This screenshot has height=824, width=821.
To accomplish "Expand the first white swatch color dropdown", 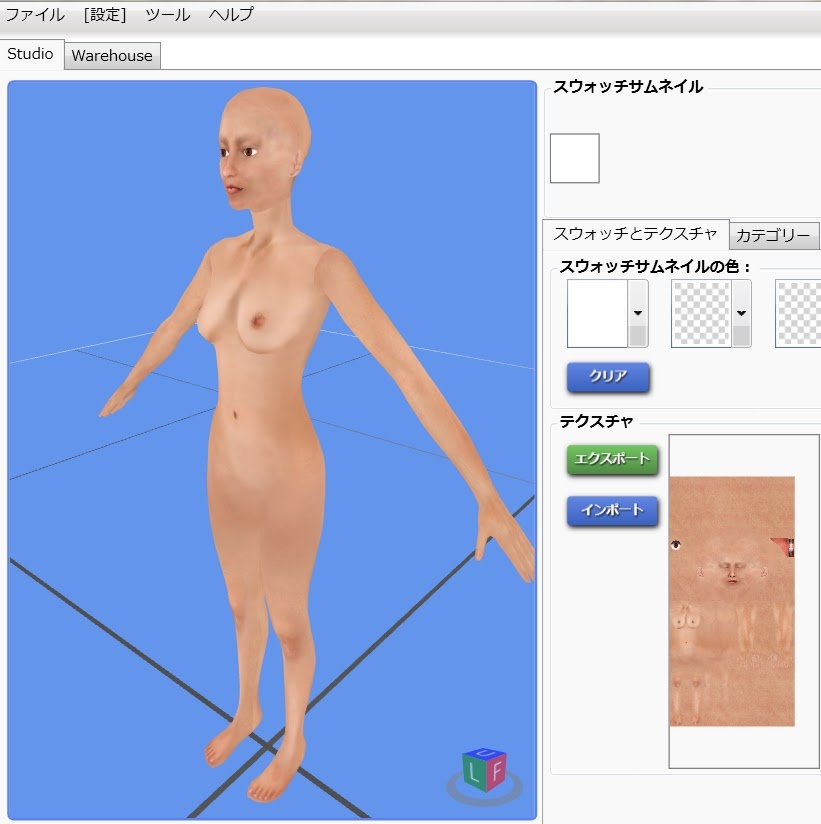I will coord(638,313).
